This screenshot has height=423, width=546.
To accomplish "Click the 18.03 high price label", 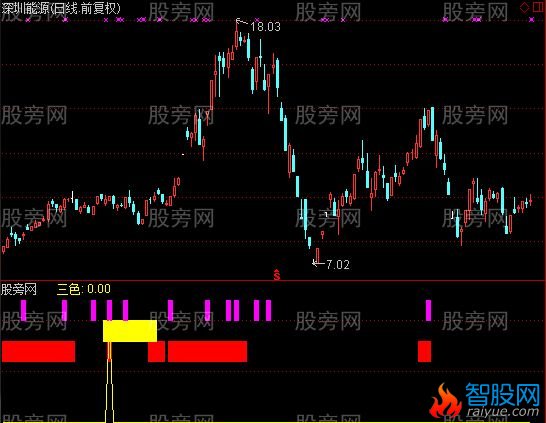I will (265, 27).
